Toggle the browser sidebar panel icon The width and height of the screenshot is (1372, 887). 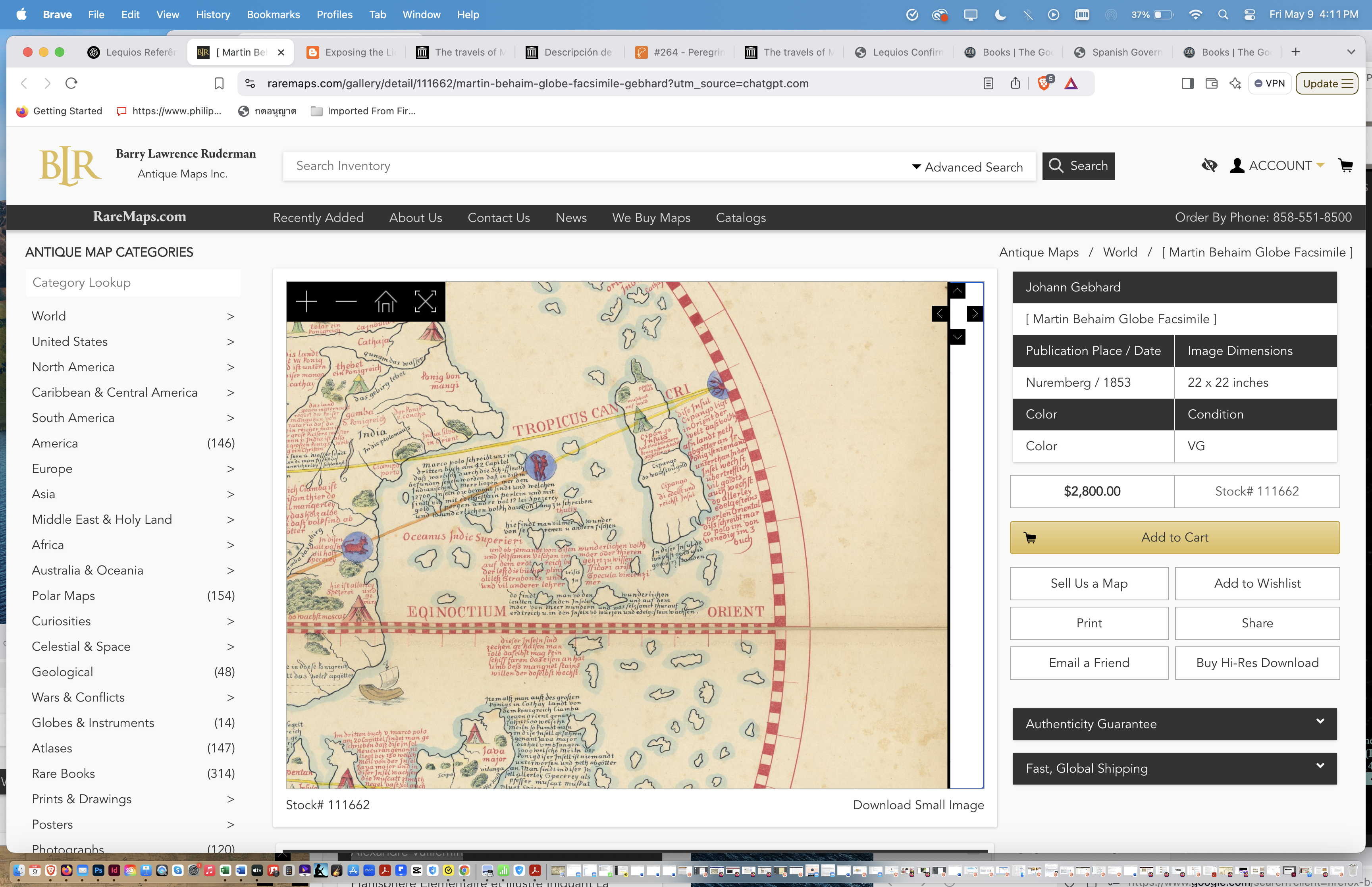(1187, 83)
